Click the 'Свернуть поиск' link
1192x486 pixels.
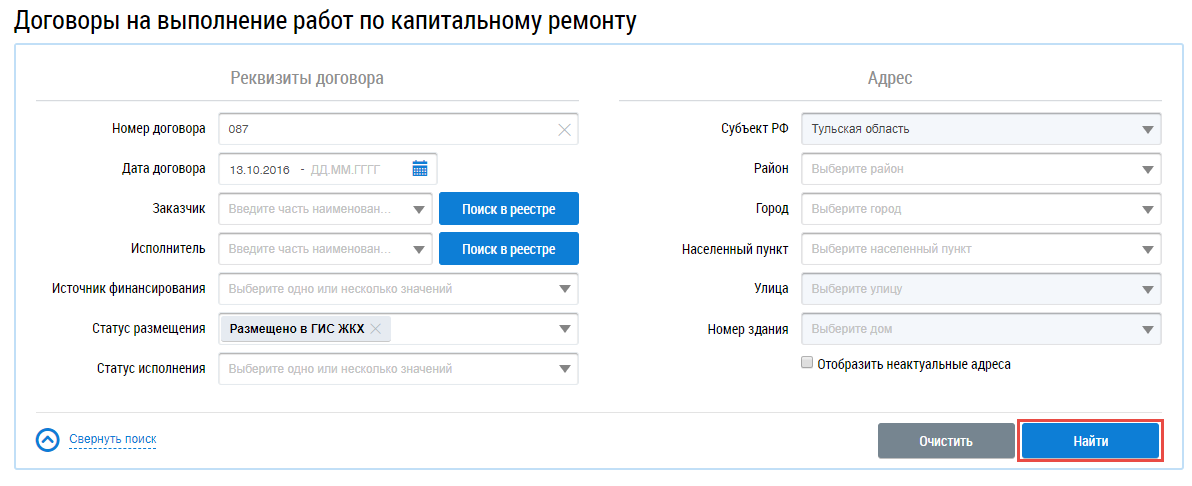click(x=112, y=439)
